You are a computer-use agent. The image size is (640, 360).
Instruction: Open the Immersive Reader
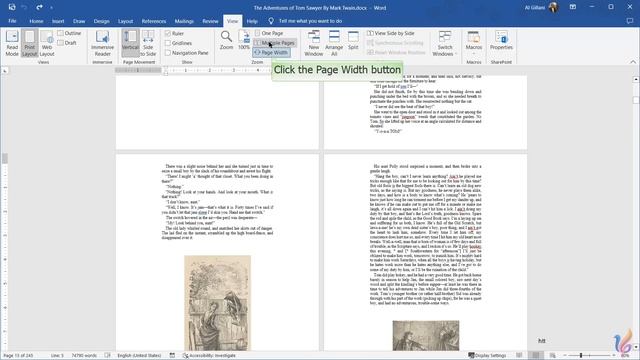pos(102,43)
